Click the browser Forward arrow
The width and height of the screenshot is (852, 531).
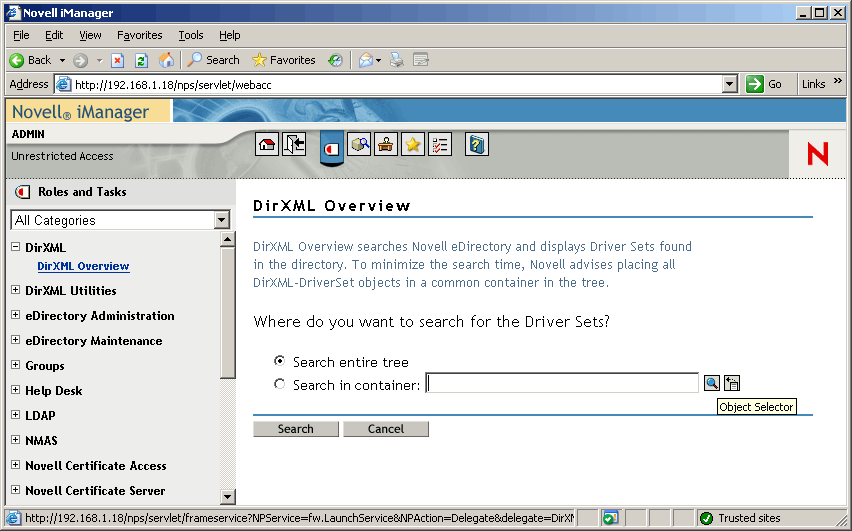point(80,60)
